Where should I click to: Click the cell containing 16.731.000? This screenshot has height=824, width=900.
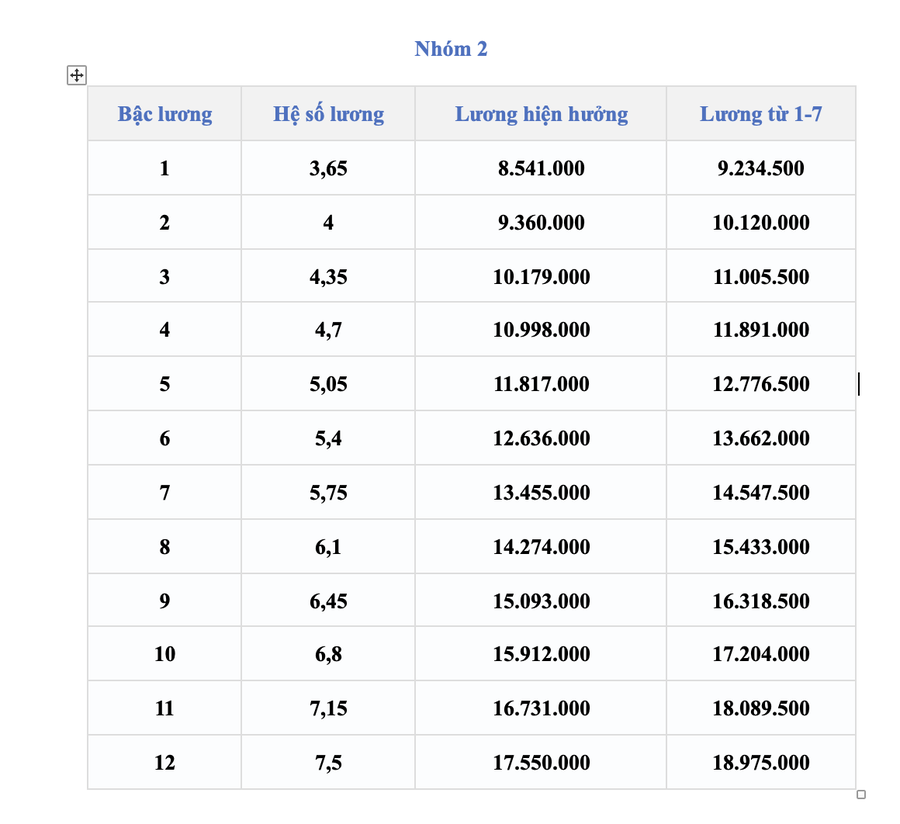tap(541, 708)
